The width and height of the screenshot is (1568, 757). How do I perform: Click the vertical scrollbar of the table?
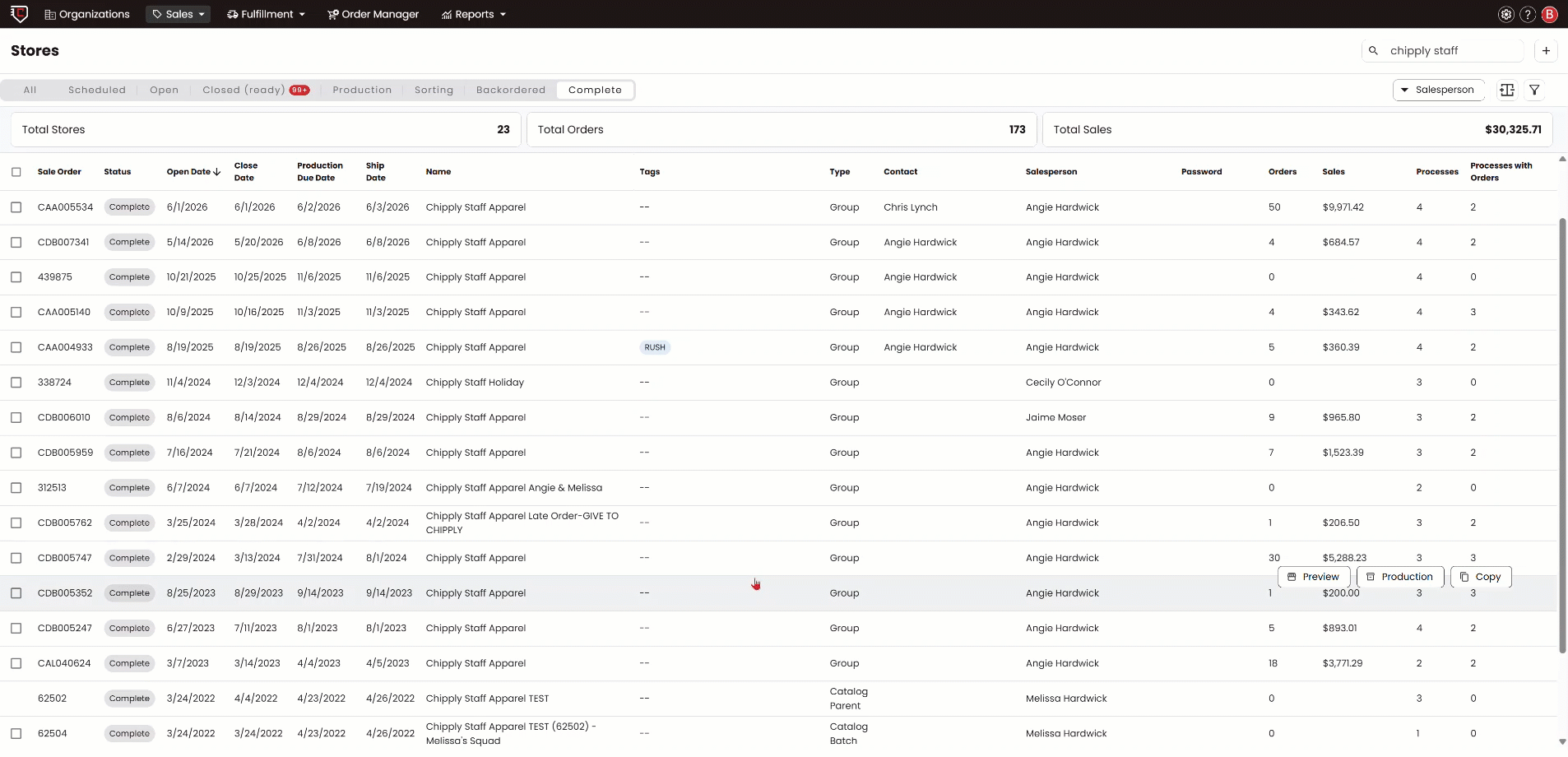(1562, 436)
